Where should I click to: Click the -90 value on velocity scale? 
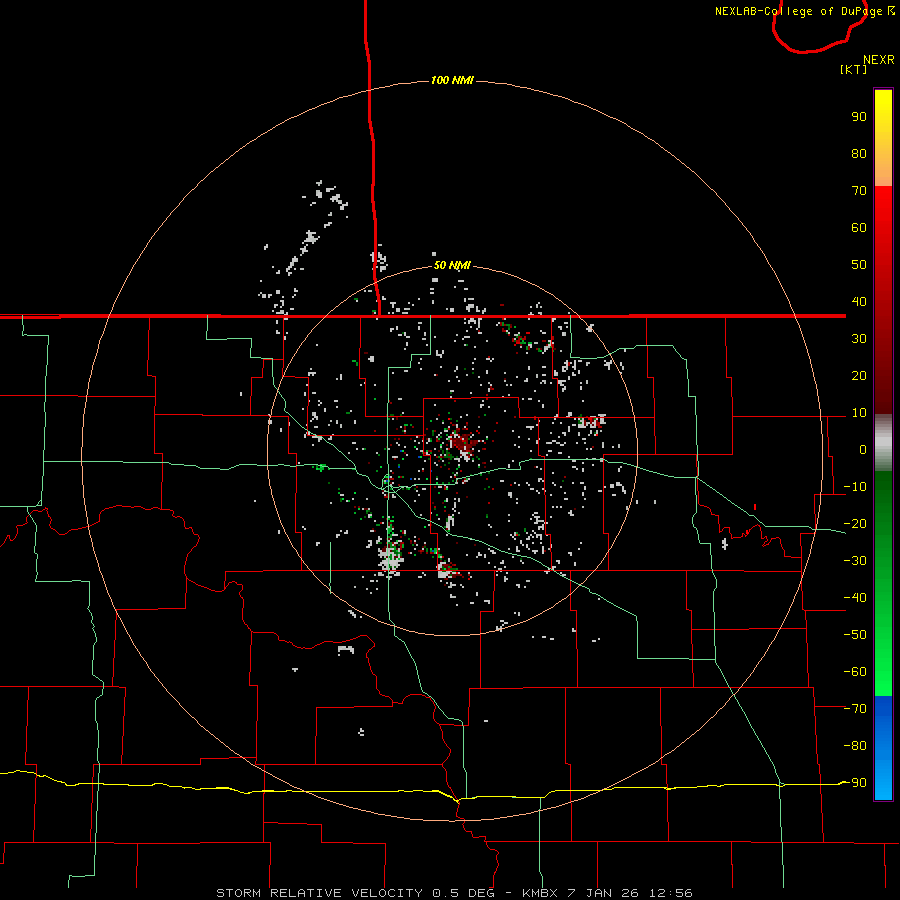coord(855,783)
